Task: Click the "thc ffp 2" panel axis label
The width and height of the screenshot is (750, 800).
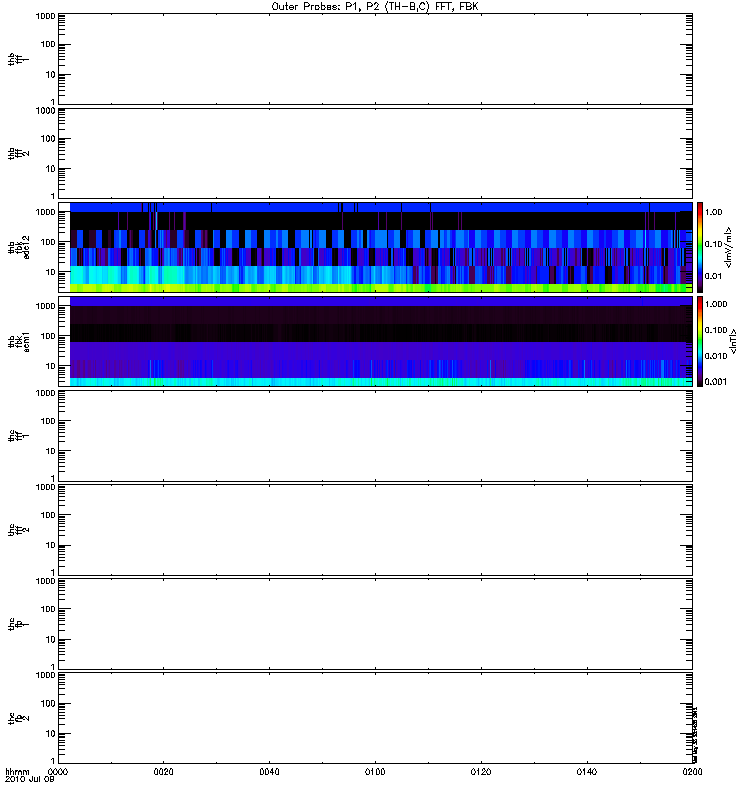Action: [x=18, y=718]
